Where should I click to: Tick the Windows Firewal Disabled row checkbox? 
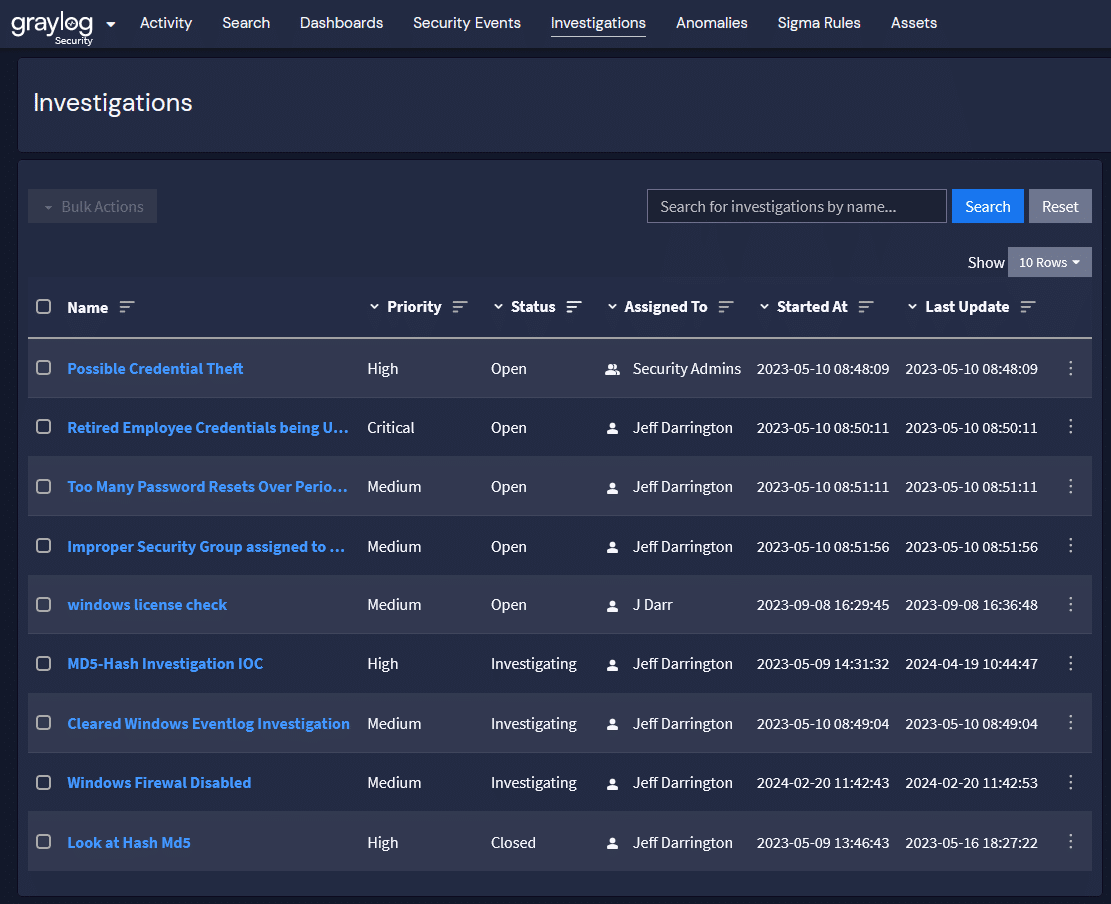coord(44,782)
